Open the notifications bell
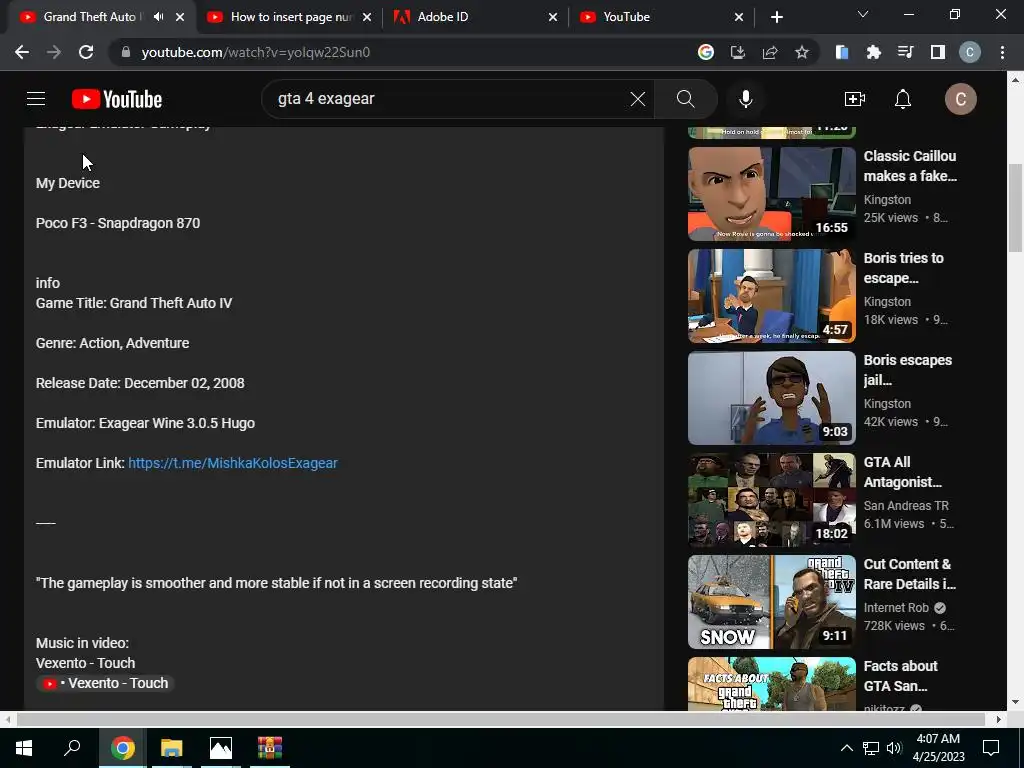 pyautogui.click(x=903, y=99)
